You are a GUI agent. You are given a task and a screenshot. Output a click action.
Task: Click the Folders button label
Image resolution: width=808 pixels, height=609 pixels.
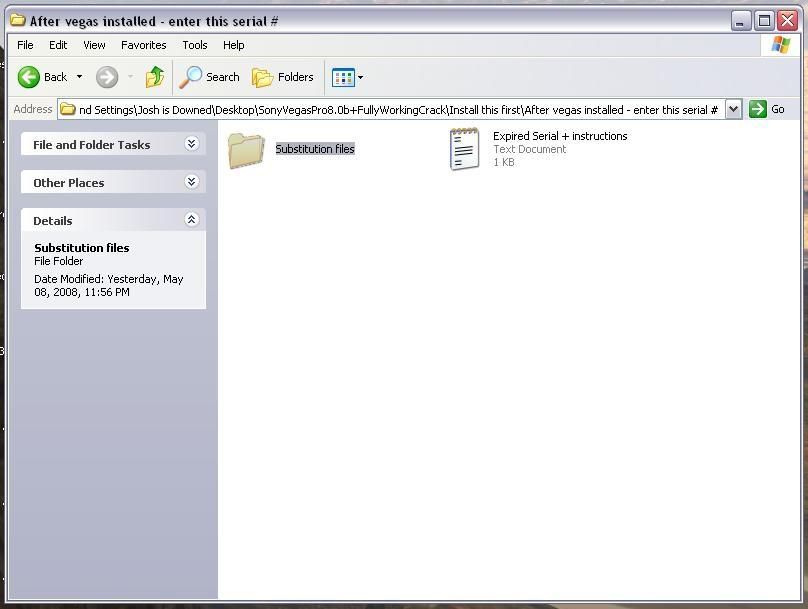295,77
